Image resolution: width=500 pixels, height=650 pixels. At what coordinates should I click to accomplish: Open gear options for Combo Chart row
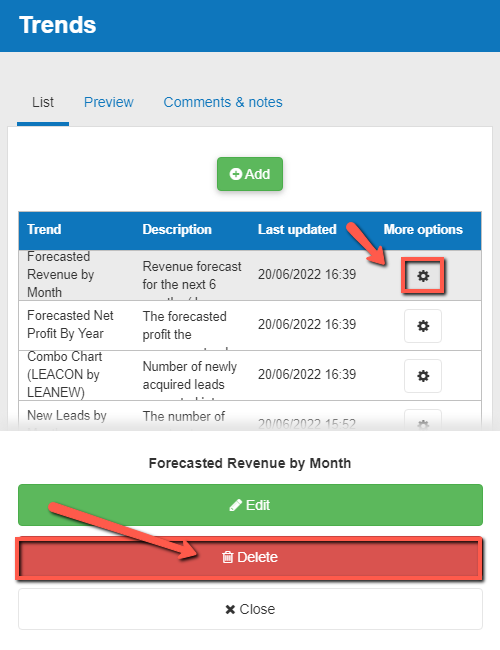point(422,376)
